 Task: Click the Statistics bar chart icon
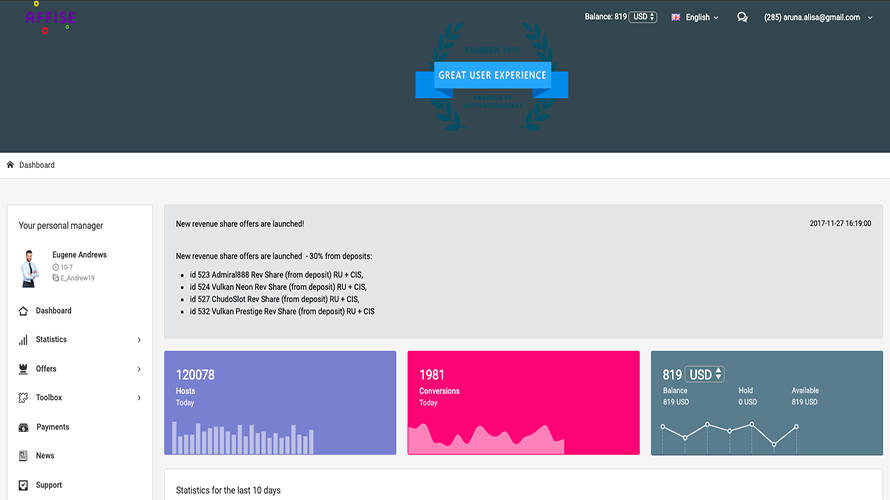[23, 340]
